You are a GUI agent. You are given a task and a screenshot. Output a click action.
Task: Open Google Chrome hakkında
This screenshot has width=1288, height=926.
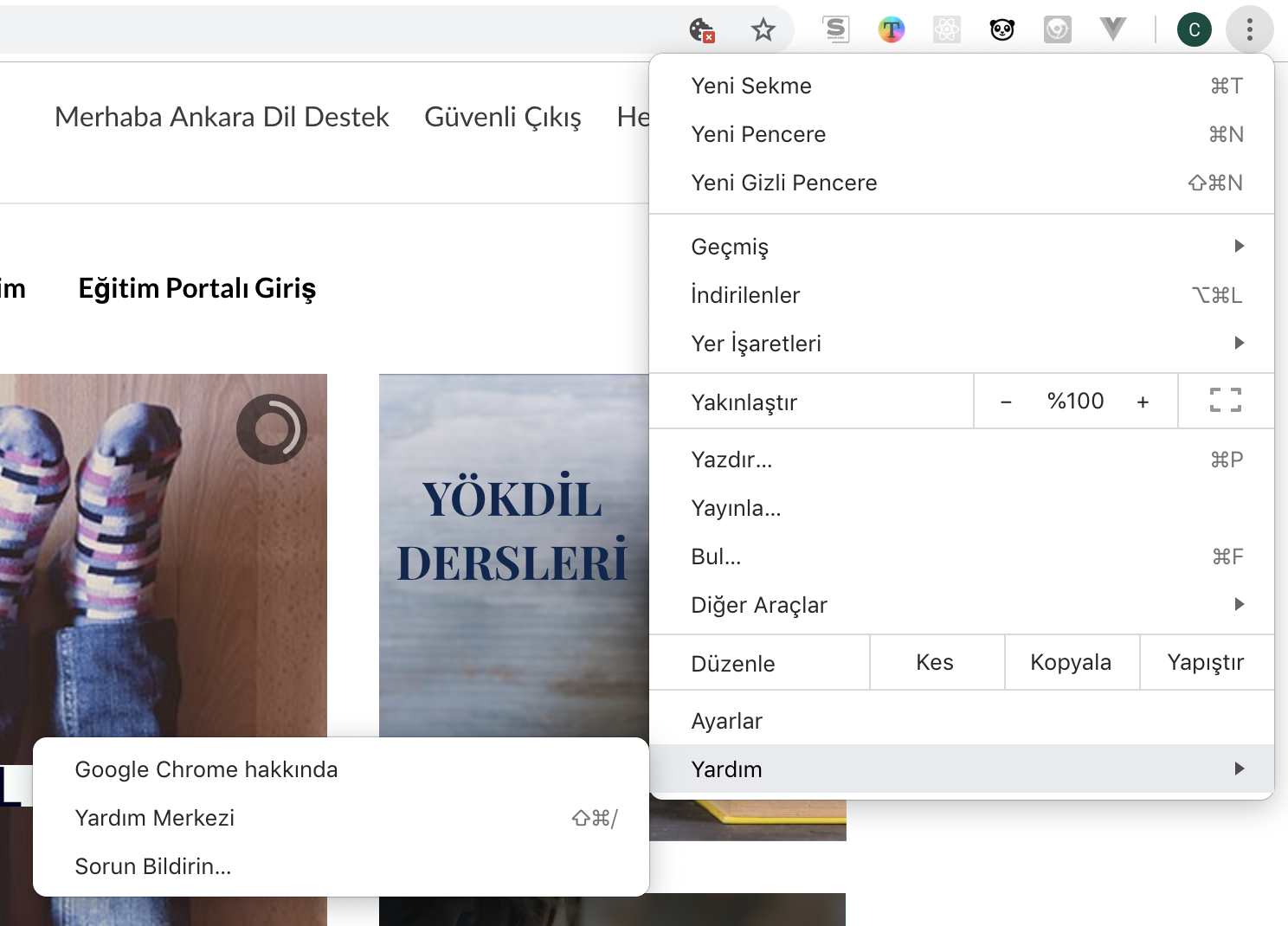click(x=206, y=768)
